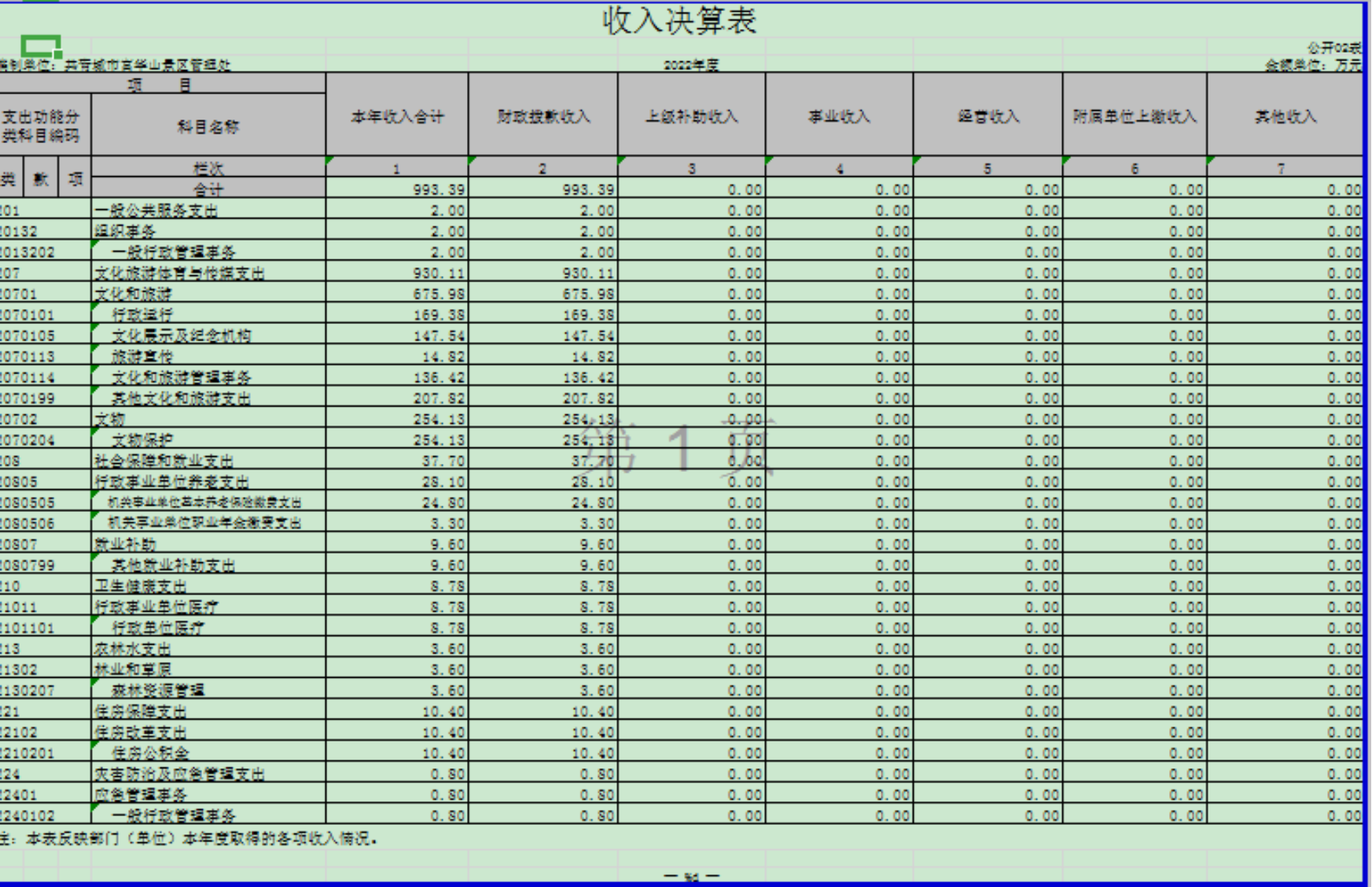Click the 收入决算表 title cell
Image resolution: width=1372 pixels, height=887 pixels.
(x=679, y=20)
